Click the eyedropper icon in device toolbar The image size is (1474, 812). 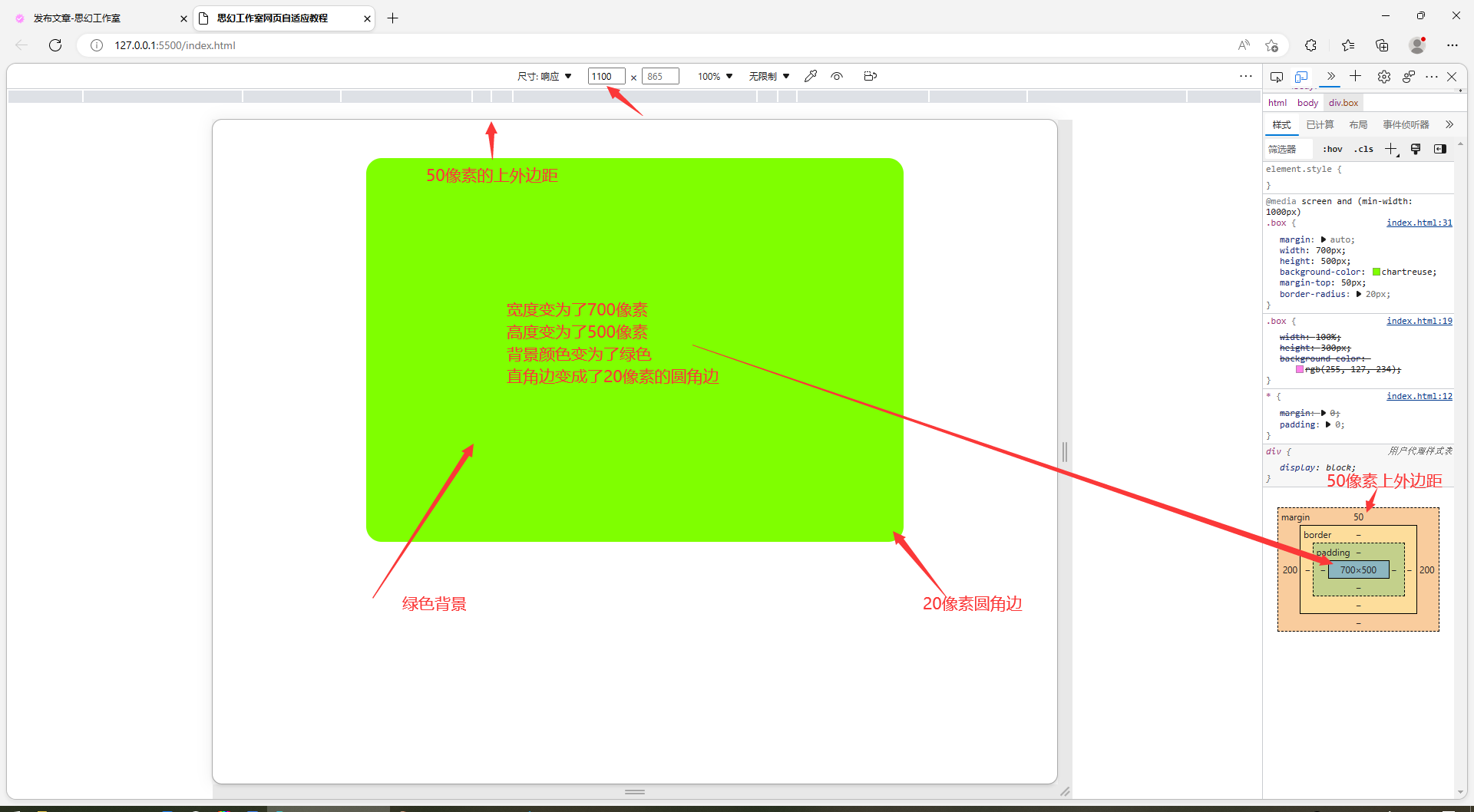coord(811,76)
